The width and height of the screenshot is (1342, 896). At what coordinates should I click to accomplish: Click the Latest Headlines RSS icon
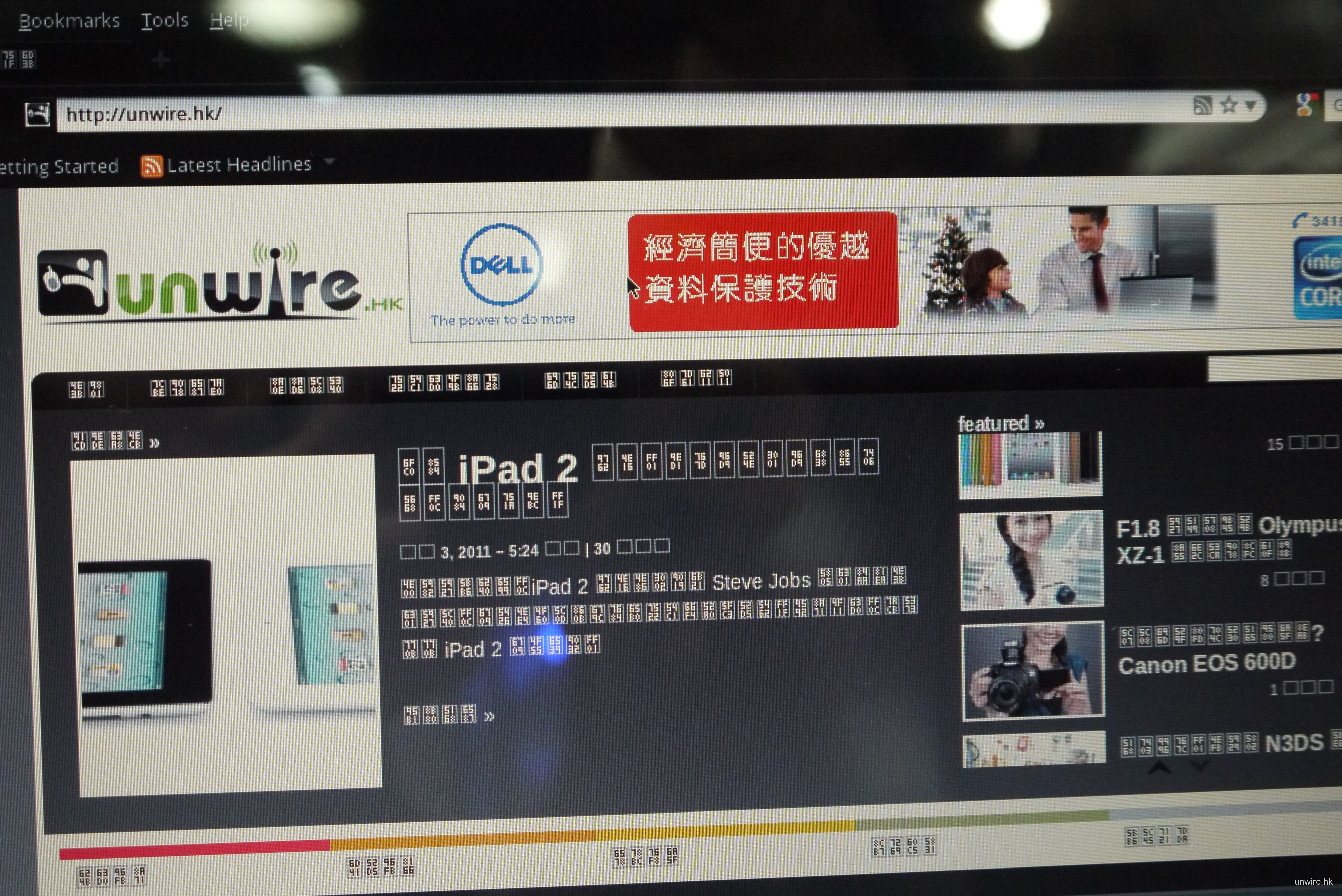point(151,166)
